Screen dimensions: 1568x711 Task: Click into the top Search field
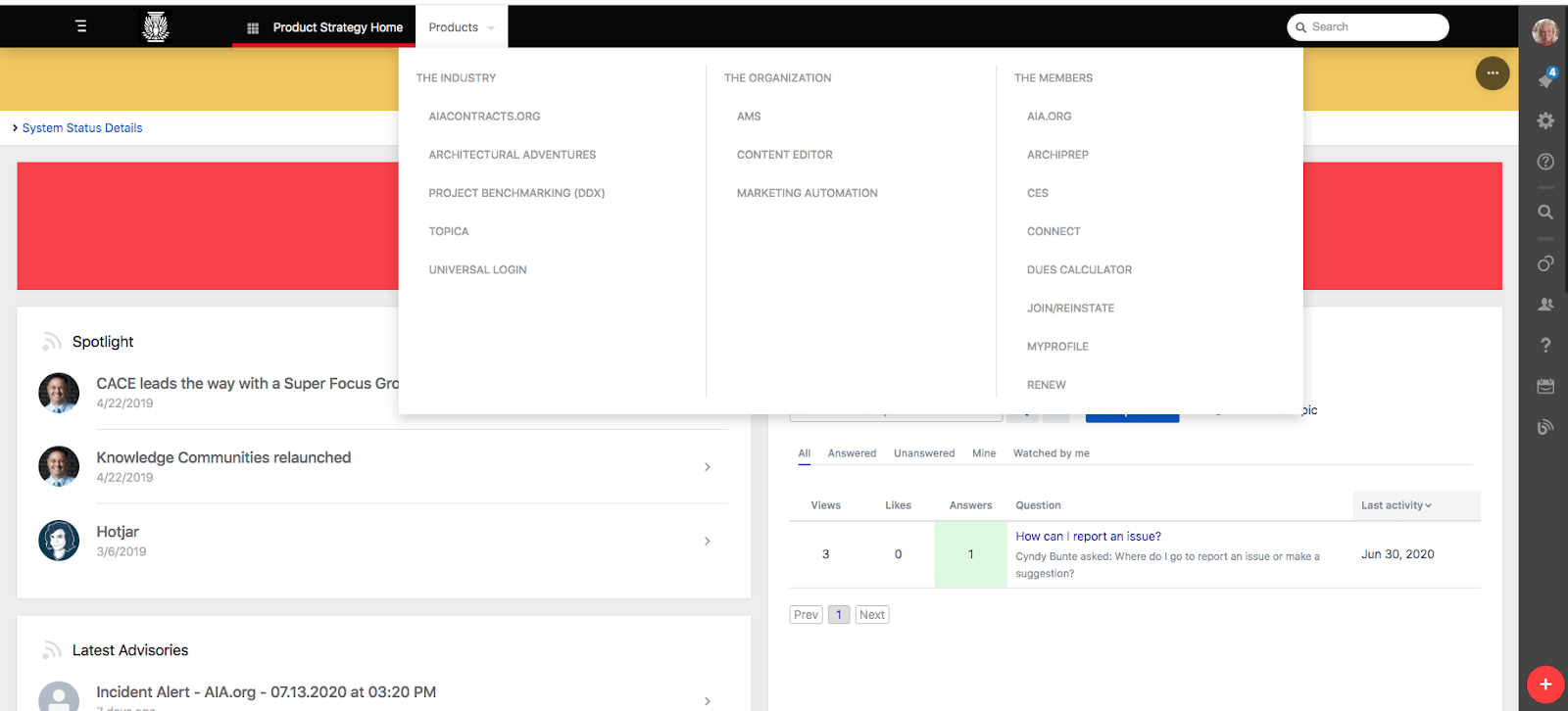click(1368, 27)
